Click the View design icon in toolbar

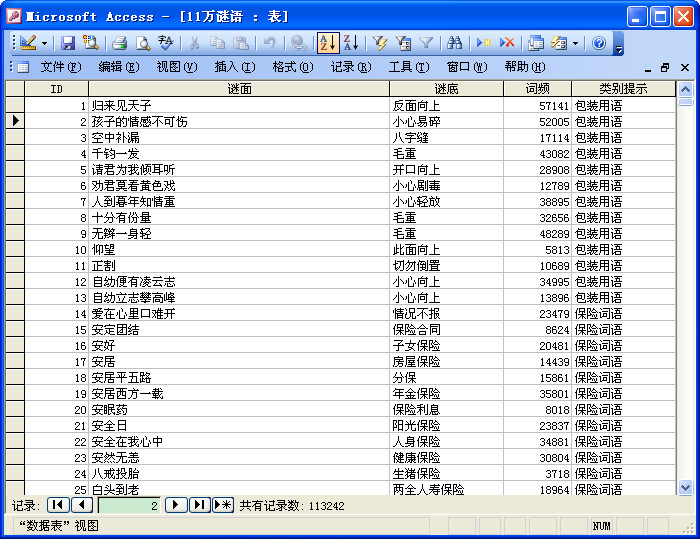pyautogui.click(x=28, y=43)
